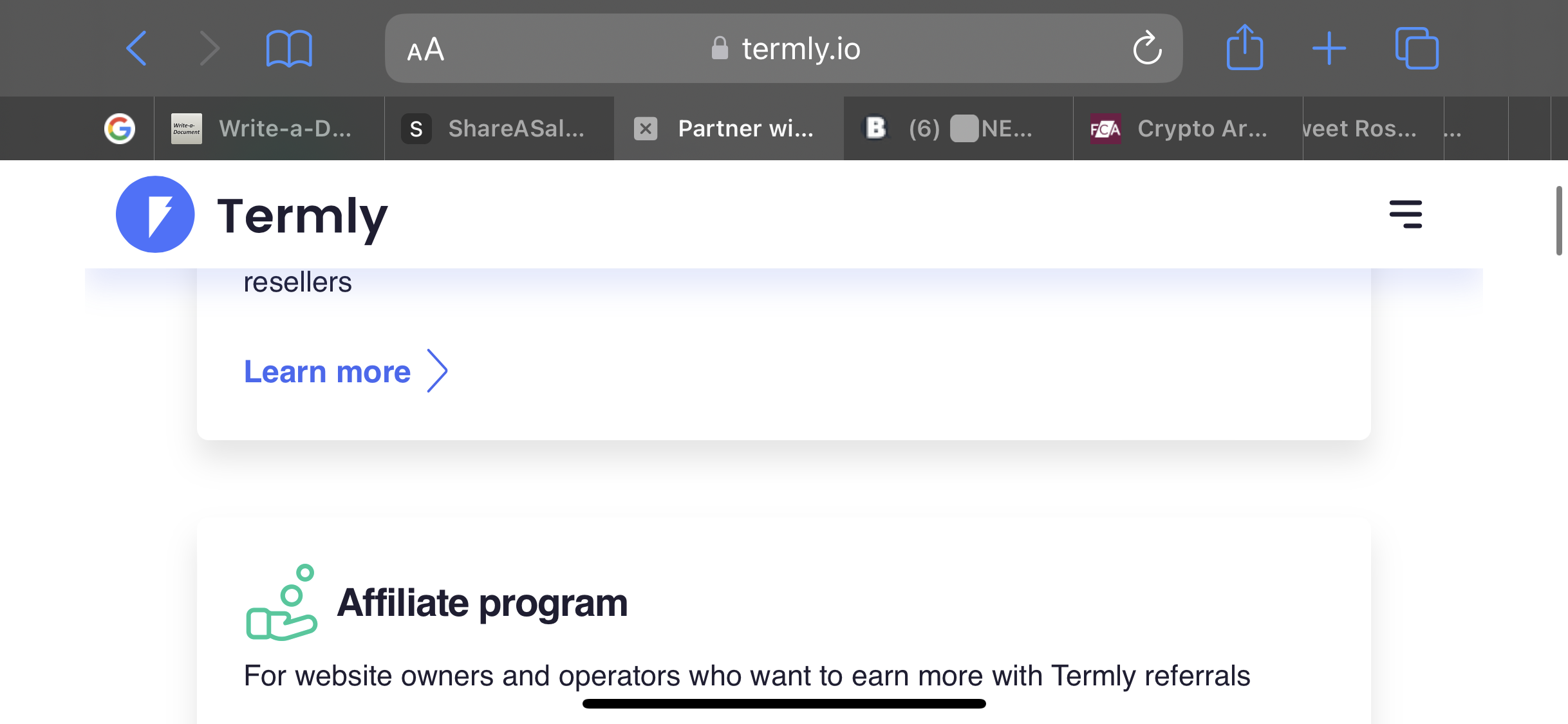Click the Termly logo circle
Image resolution: width=1568 pixels, height=724 pixels.
tap(155, 214)
